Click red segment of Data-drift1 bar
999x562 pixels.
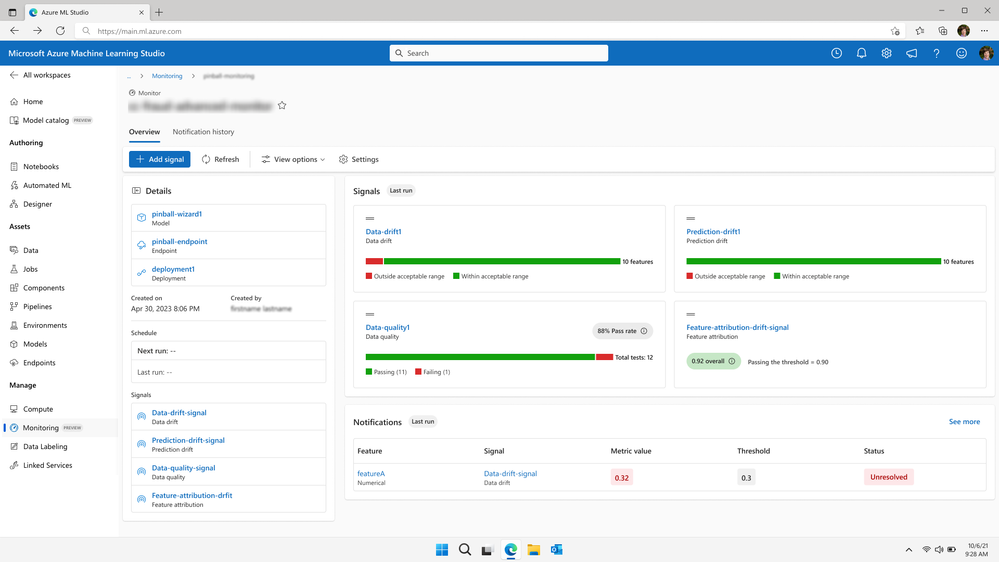click(374, 261)
